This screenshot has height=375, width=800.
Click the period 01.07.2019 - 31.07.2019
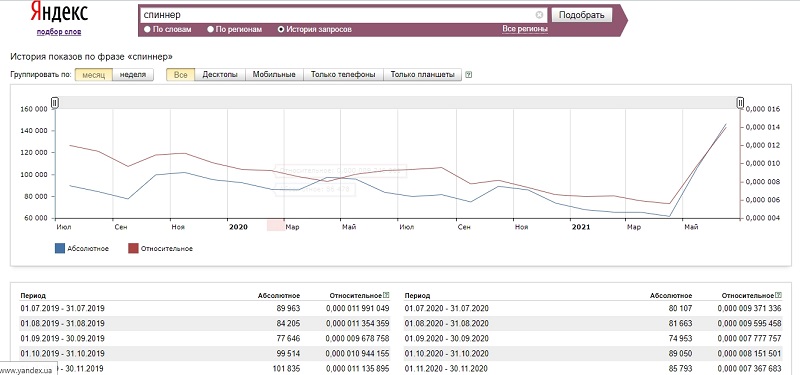pos(63,309)
